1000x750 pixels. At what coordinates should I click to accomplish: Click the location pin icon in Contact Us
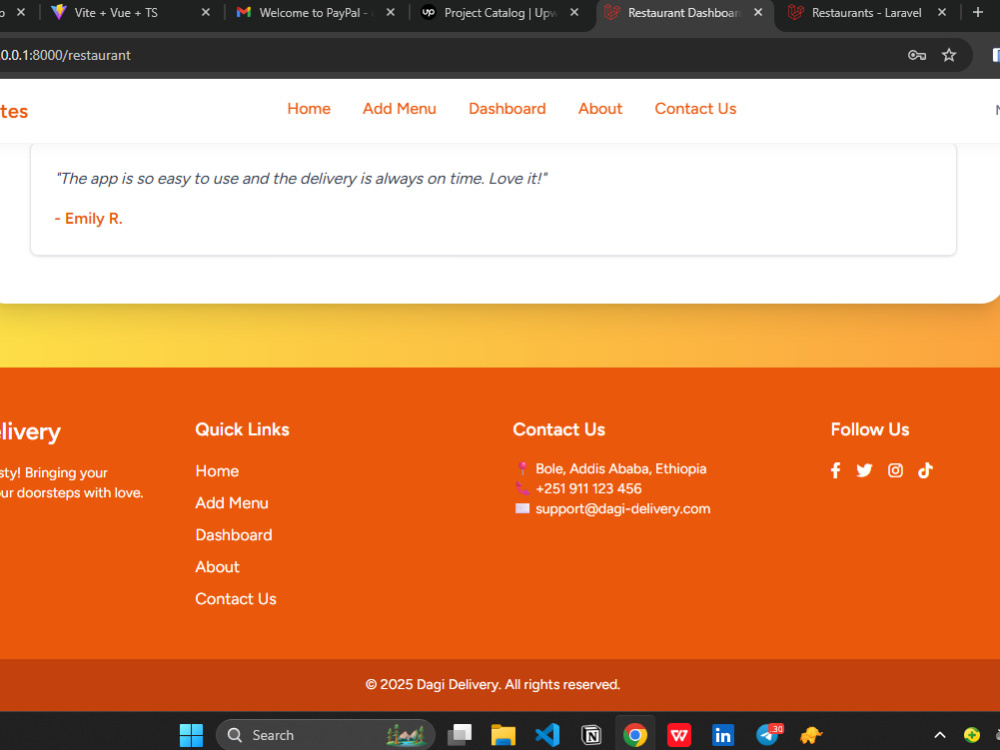point(522,469)
